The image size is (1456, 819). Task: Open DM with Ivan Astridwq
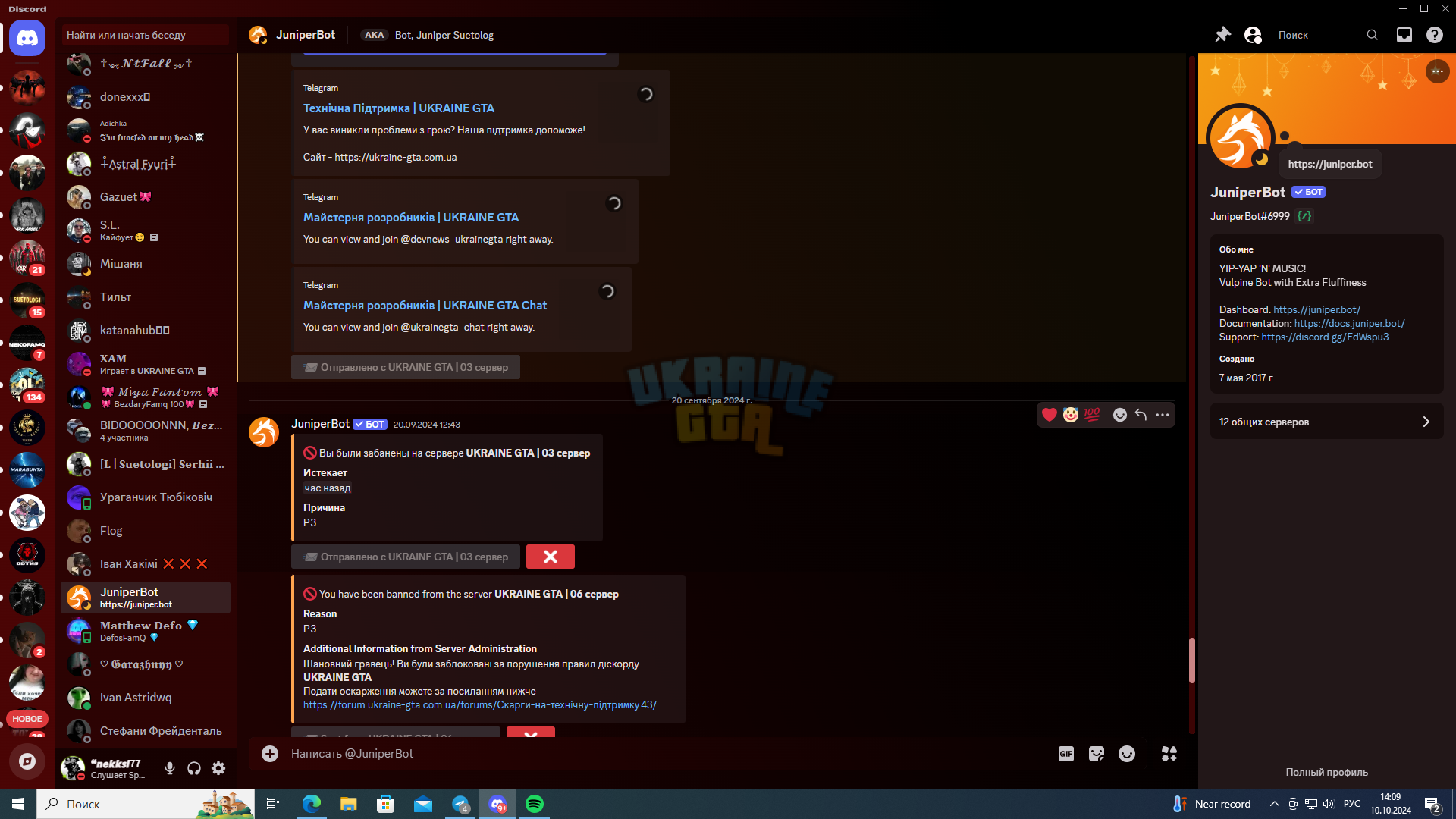pos(146,698)
